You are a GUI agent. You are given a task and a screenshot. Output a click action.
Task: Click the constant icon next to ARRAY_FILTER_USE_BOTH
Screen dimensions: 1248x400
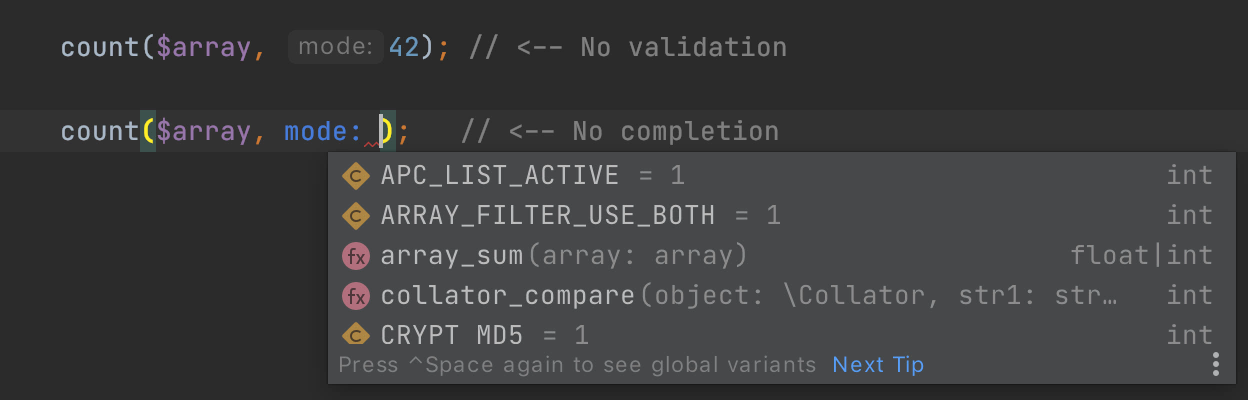click(x=355, y=215)
